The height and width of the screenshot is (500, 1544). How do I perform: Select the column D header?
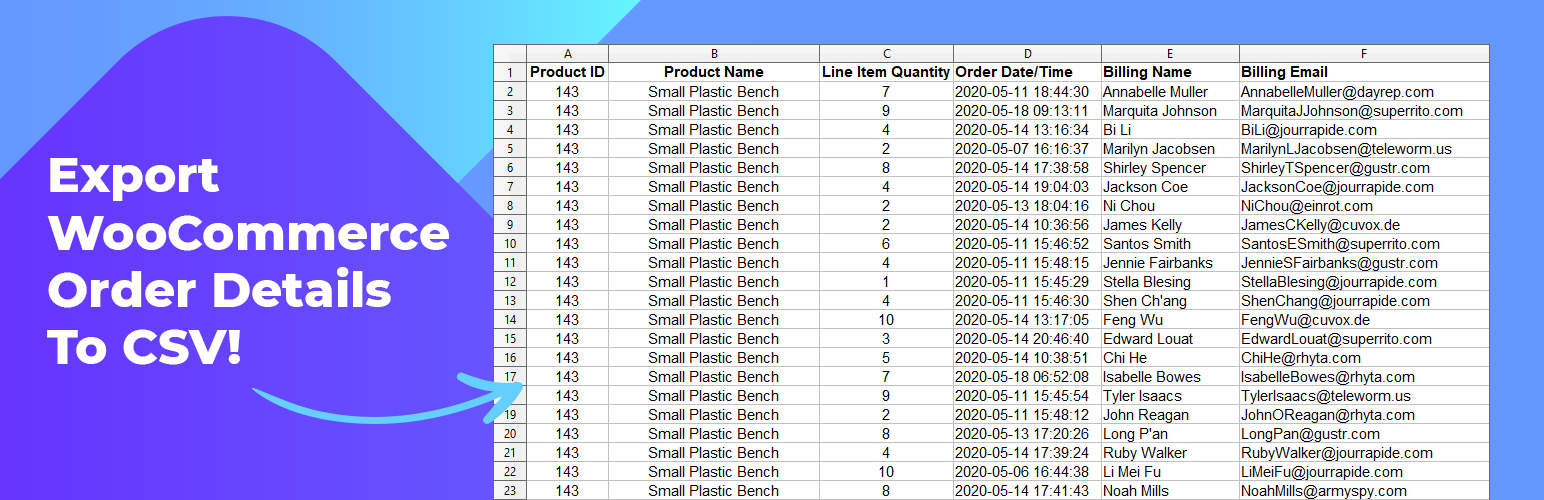pyautogui.click(x=1027, y=54)
